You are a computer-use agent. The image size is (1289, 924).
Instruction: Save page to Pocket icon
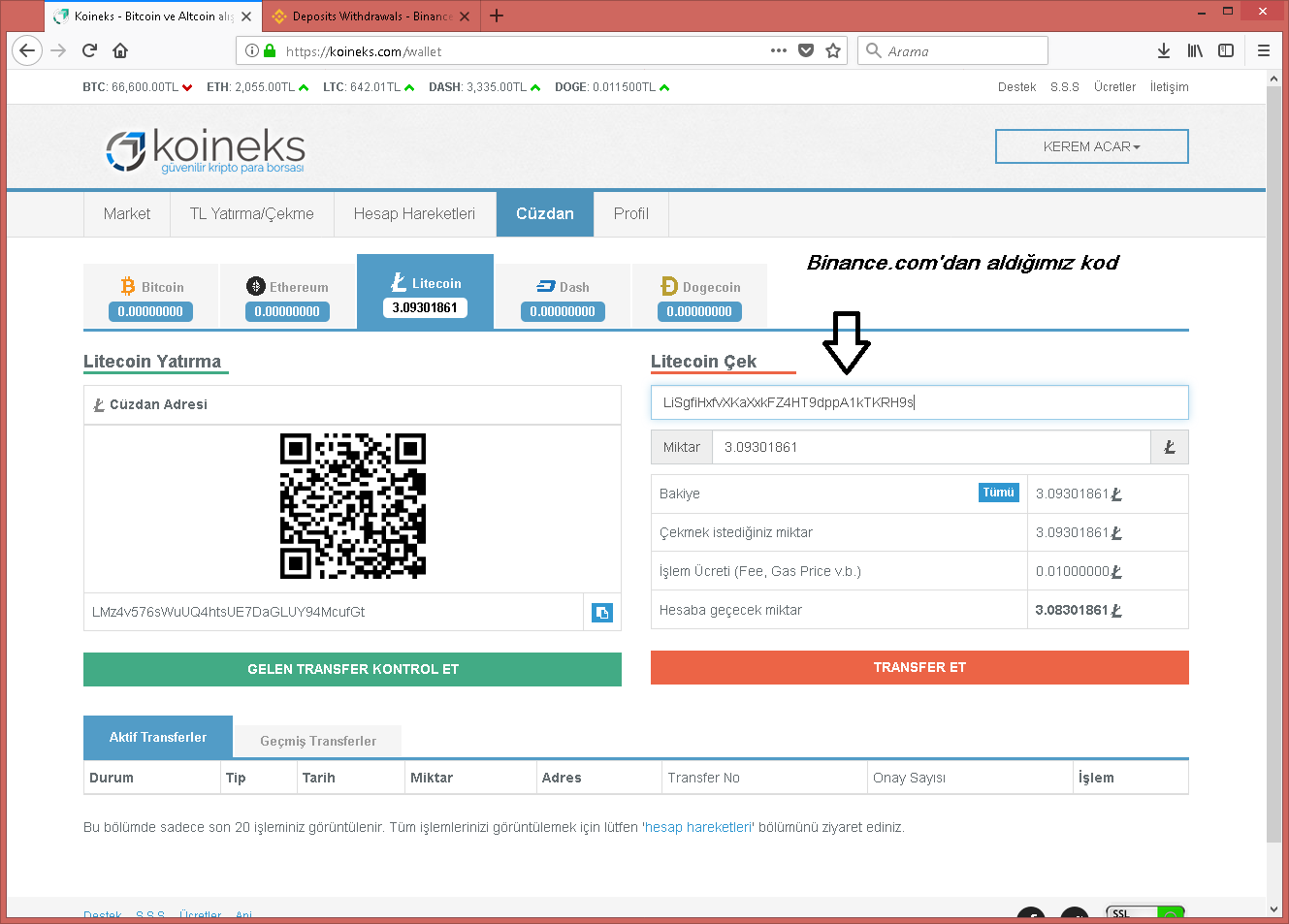coord(806,50)
